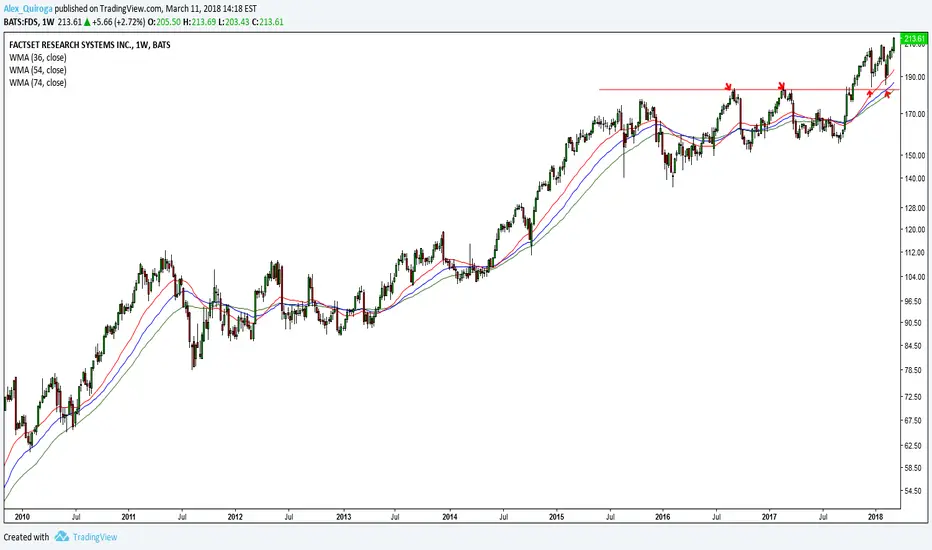Click the TradingView logo icon
This screenshot has height=550, width=932.
(62, 537)
